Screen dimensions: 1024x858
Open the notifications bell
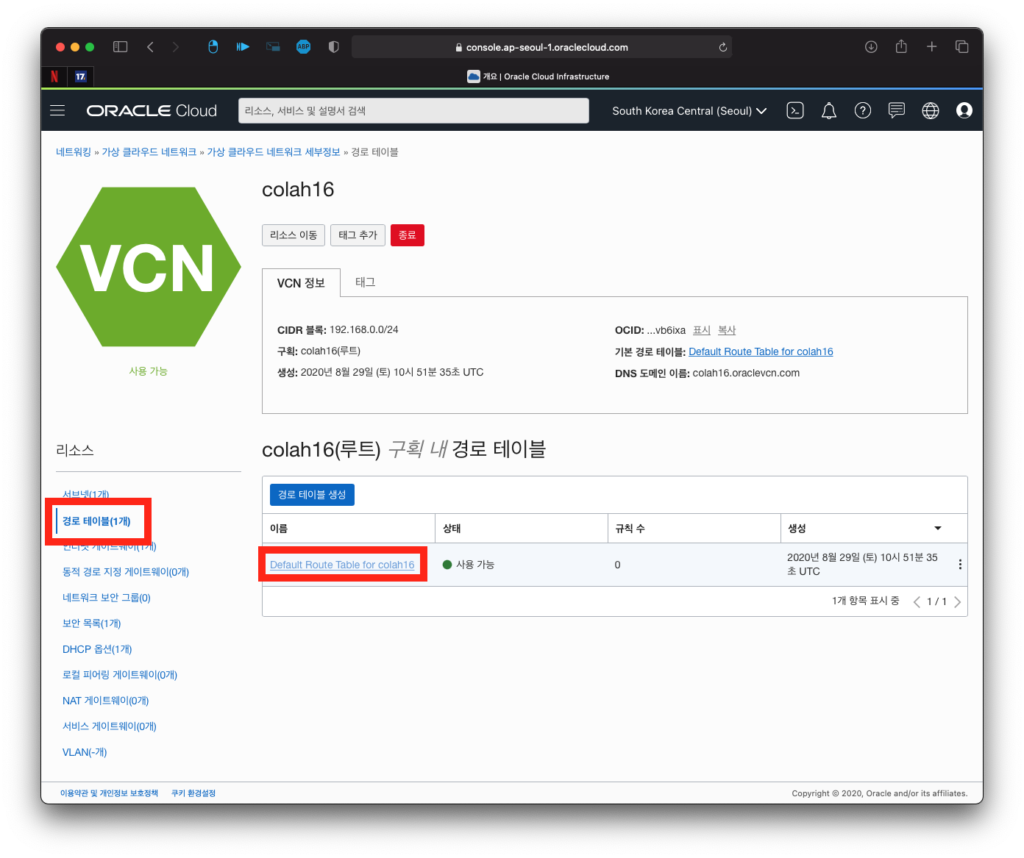click(829, 111)
